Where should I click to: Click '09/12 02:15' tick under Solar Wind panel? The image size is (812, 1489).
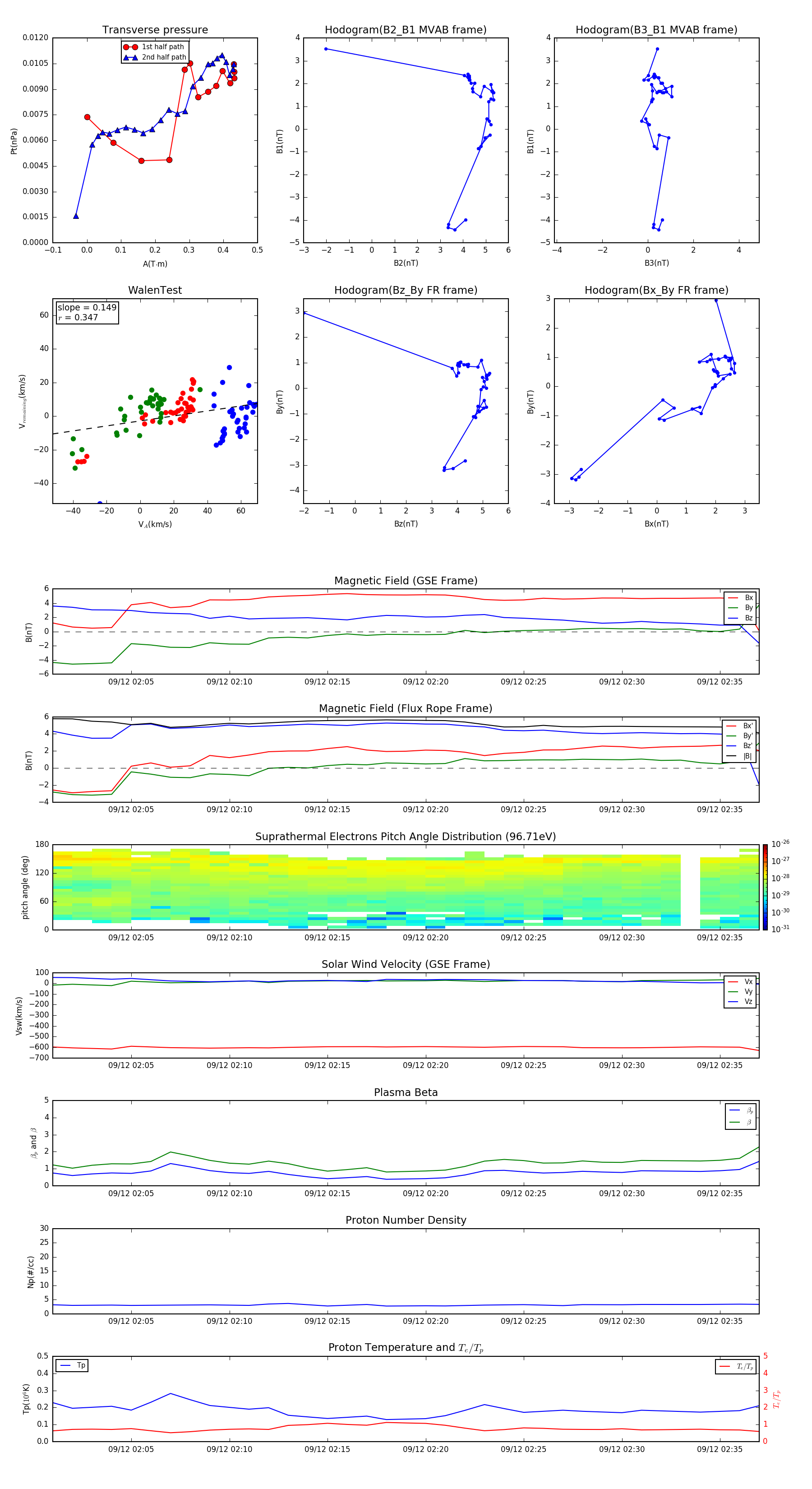coord(327,1065)
